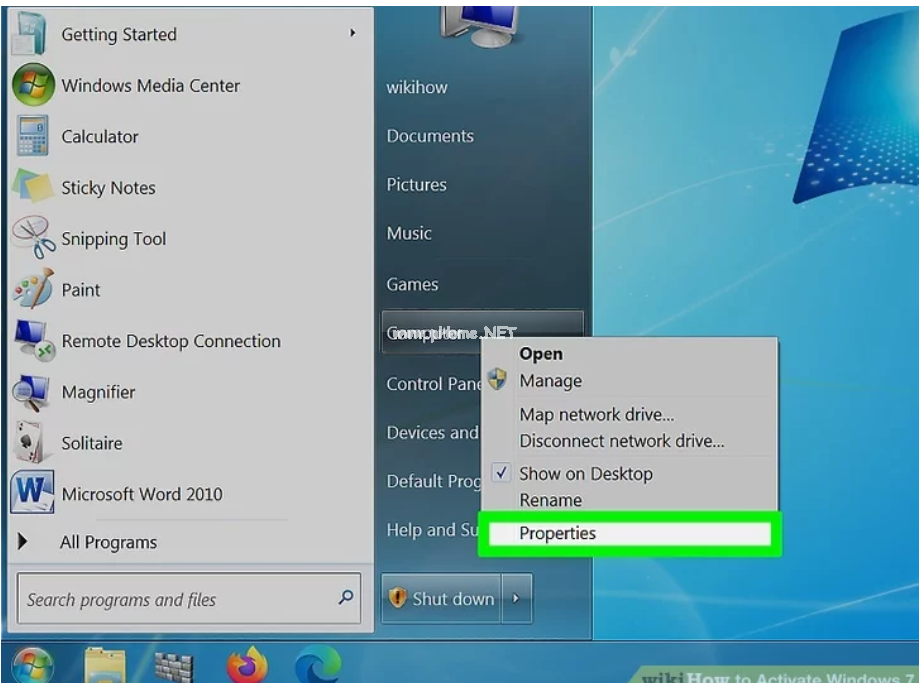Launch the Solitaire game icon
919x683 pixels.
pyautogui.click(x=32, y=444)
